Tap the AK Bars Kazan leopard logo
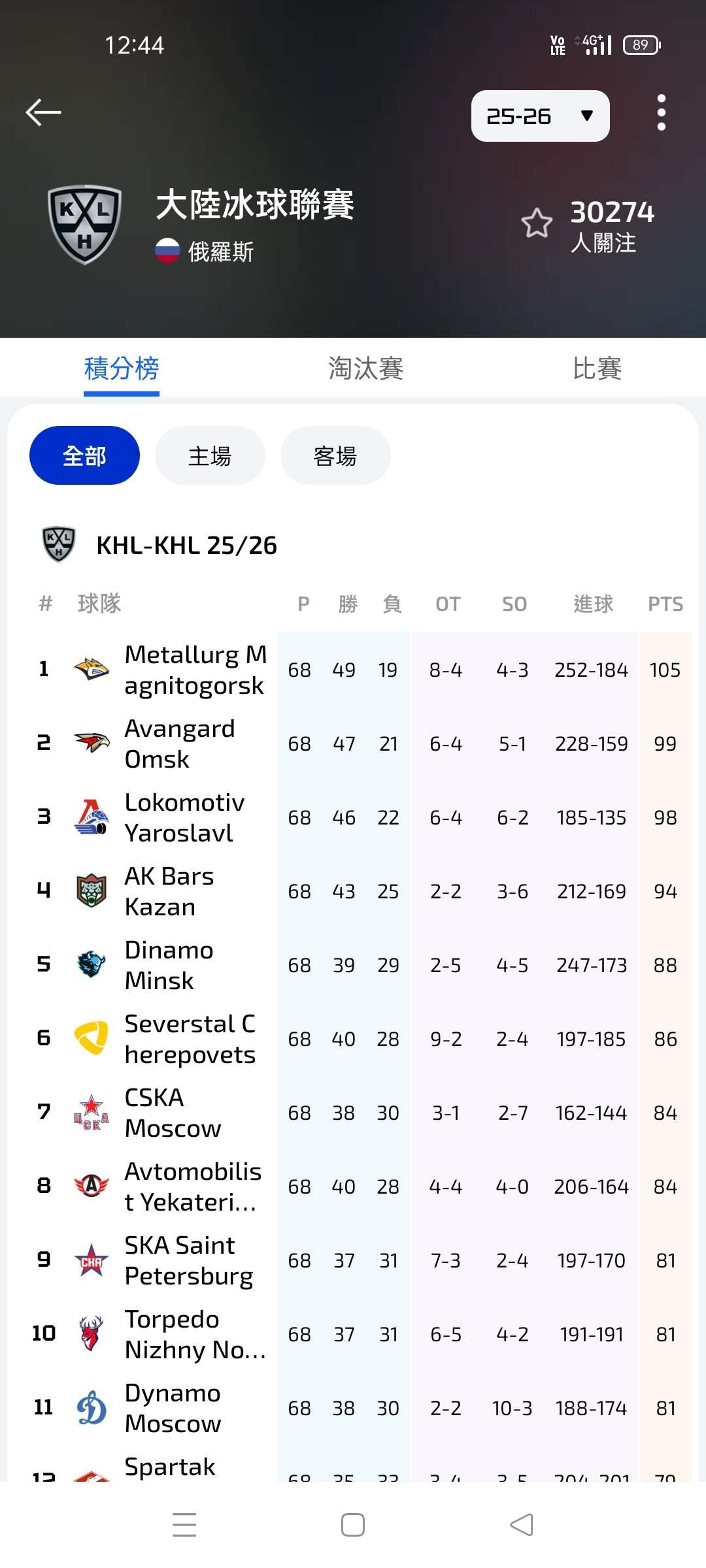The width and height of the screenshot is (706, 1568). 91,890
